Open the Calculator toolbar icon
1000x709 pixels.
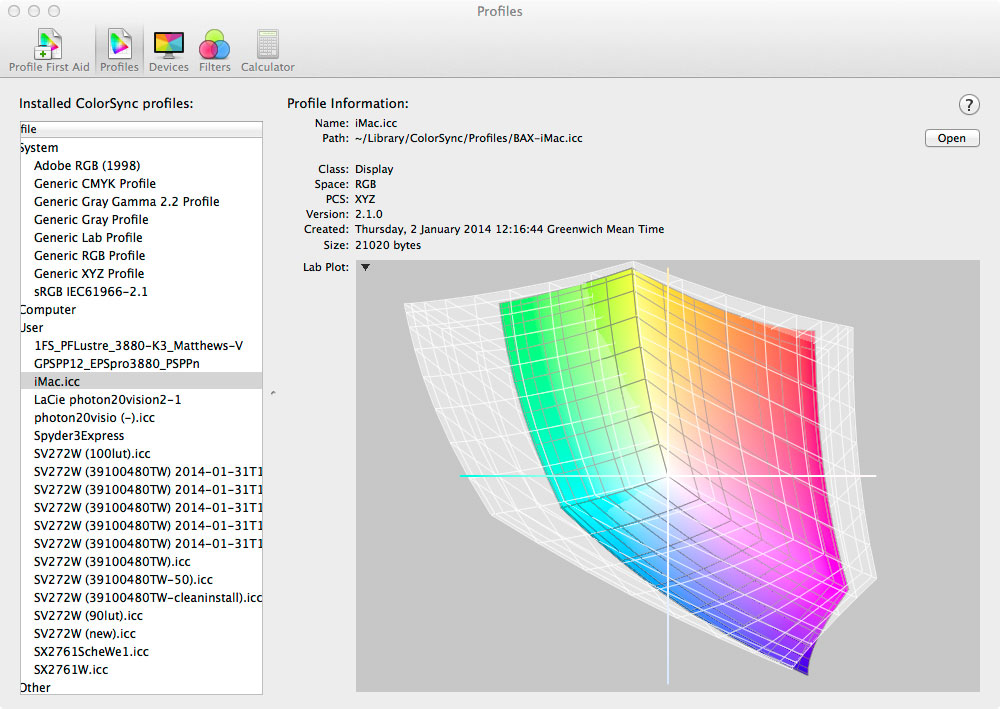(x=267, y=51)
